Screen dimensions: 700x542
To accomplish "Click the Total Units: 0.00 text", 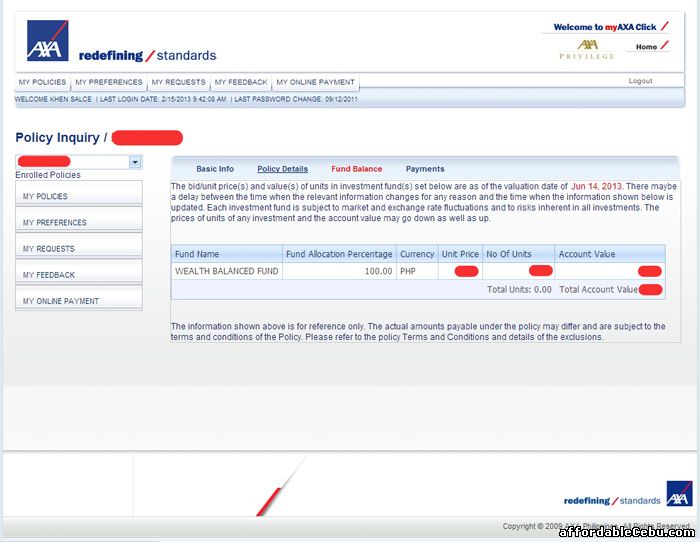I will tap(519, 289).
